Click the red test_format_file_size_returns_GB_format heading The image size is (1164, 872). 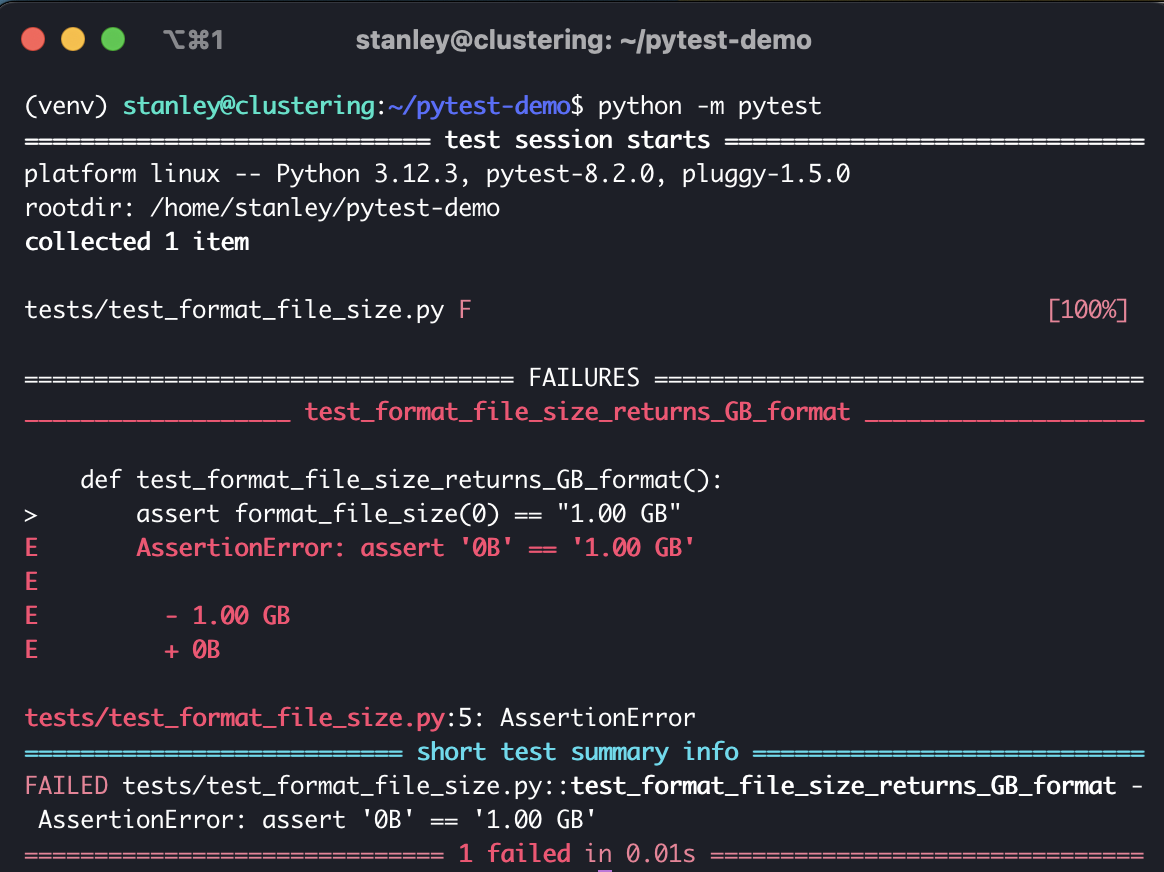[577, 412]
